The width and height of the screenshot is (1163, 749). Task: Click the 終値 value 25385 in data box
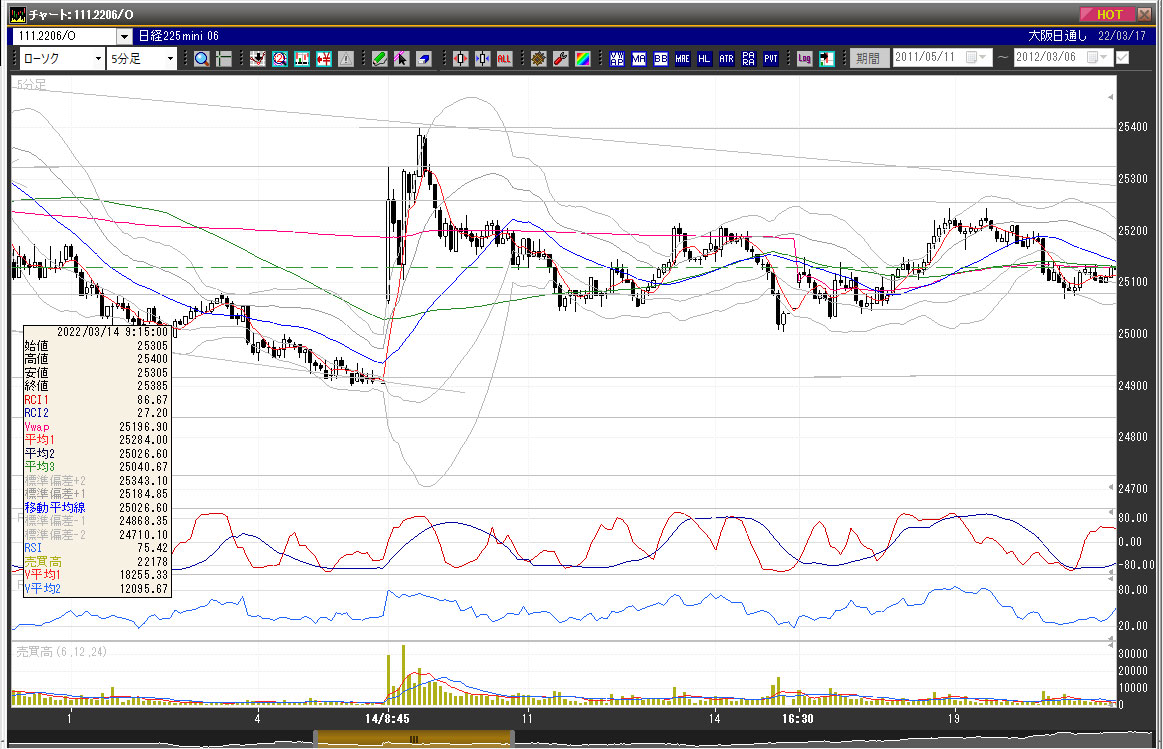[x=152, y=386]
